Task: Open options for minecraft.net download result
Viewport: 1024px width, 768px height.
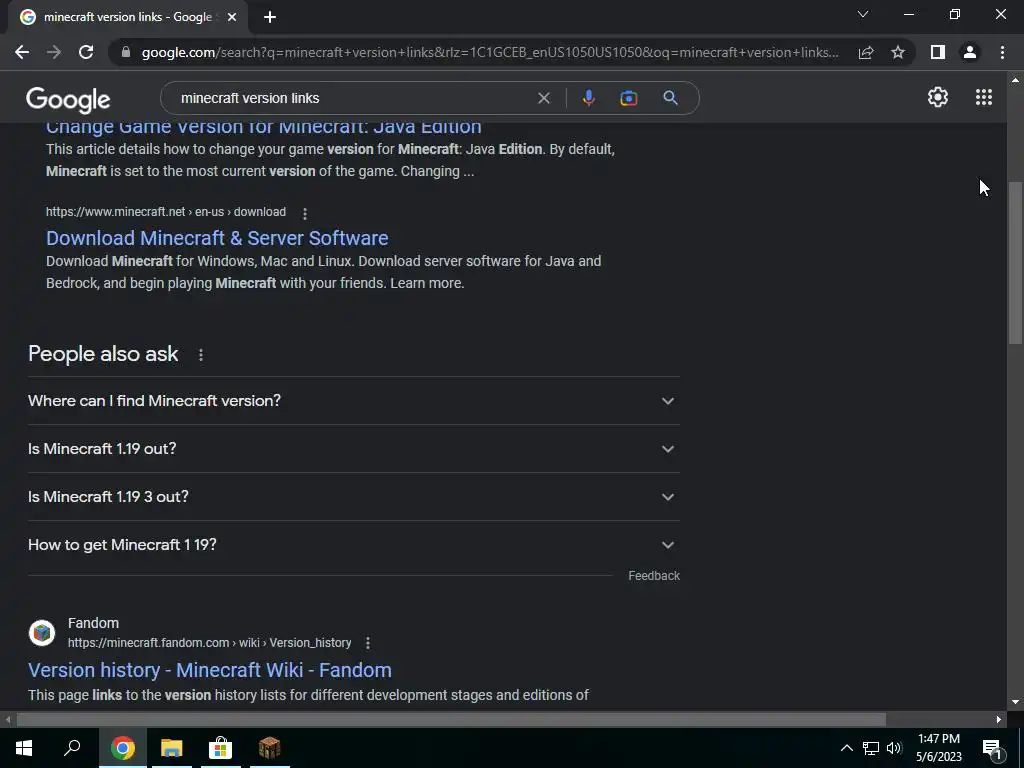Action: click(x=304, y=213)
